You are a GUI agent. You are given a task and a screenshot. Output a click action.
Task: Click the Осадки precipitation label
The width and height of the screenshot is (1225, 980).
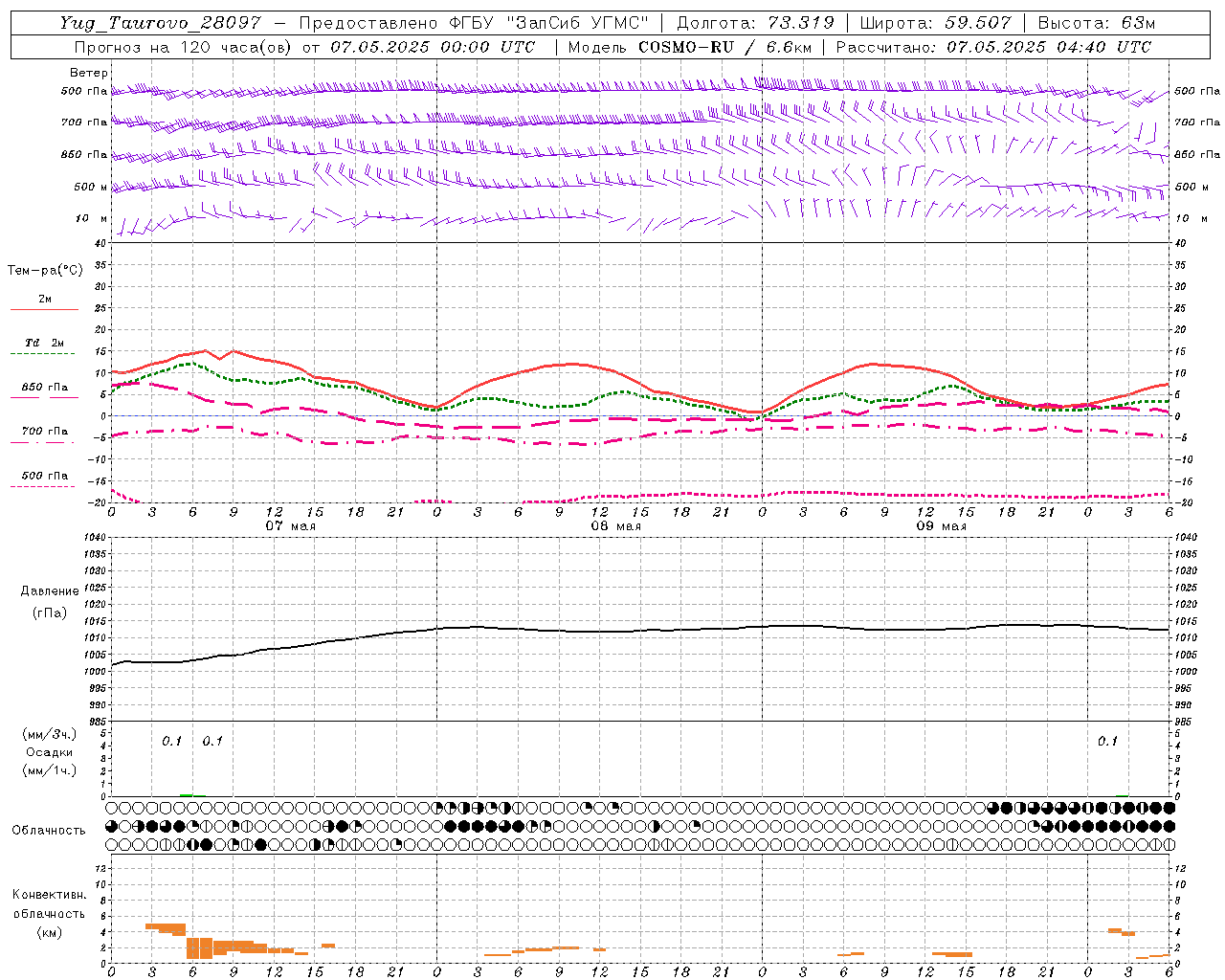pyautogui.click(x=50, y=752)
